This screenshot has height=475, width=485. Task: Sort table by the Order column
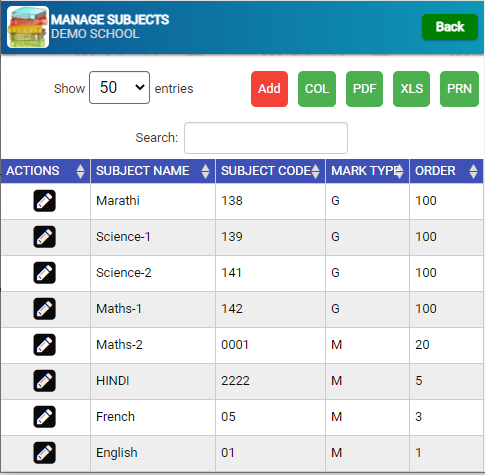[446, 171]
